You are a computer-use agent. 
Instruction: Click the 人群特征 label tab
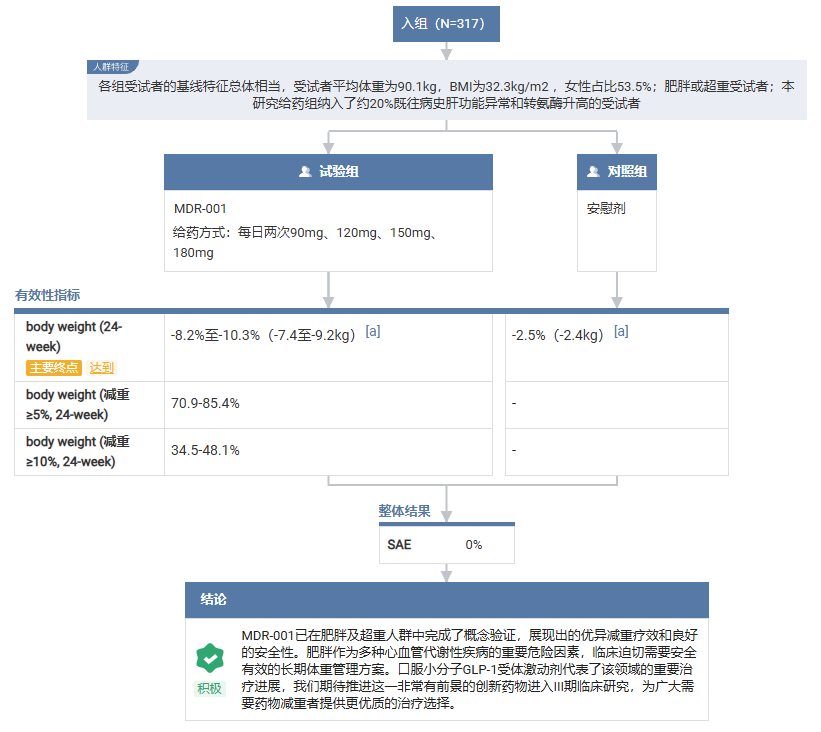(x=112, y=66)
